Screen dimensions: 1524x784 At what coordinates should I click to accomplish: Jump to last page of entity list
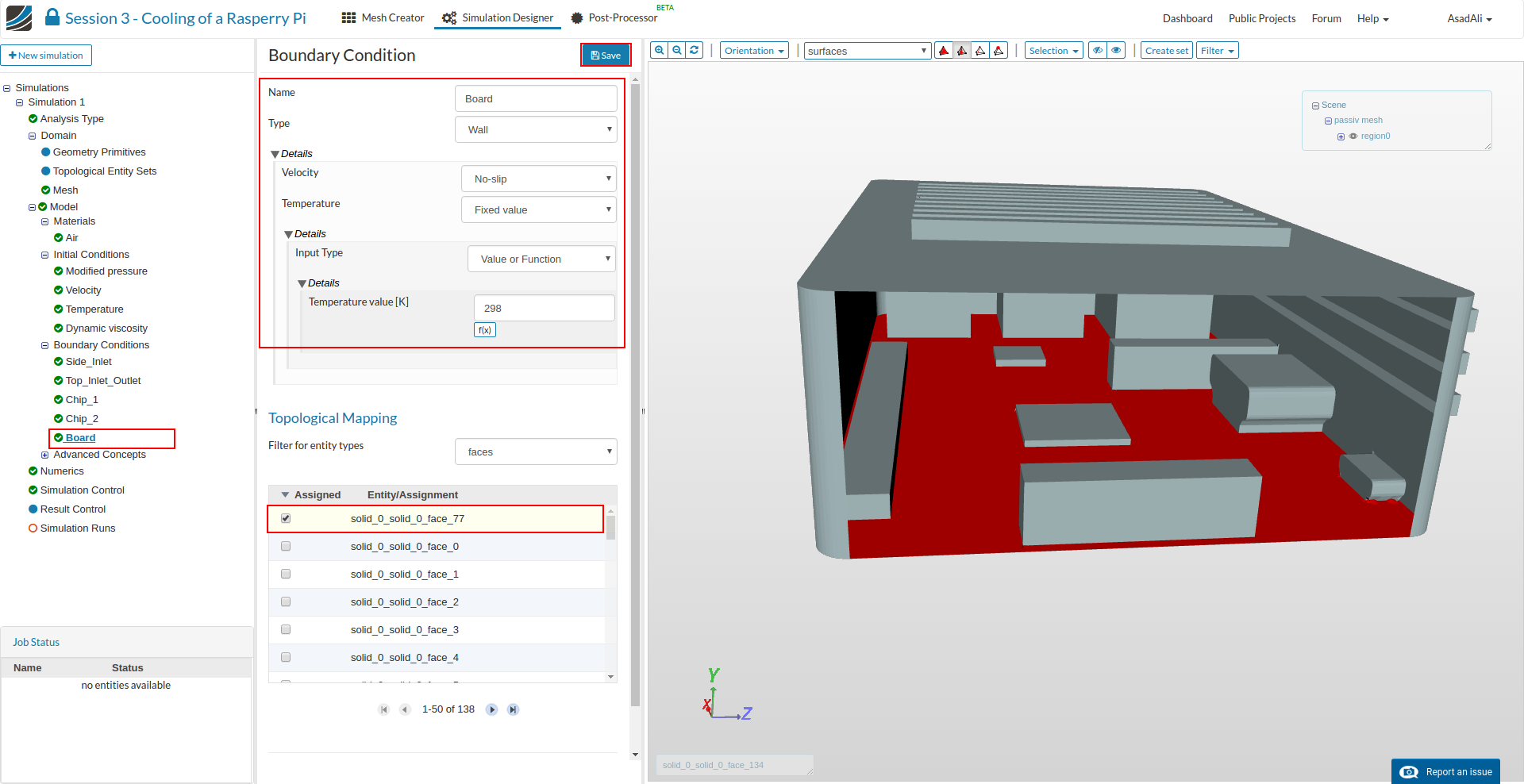[x=514, y=709]
